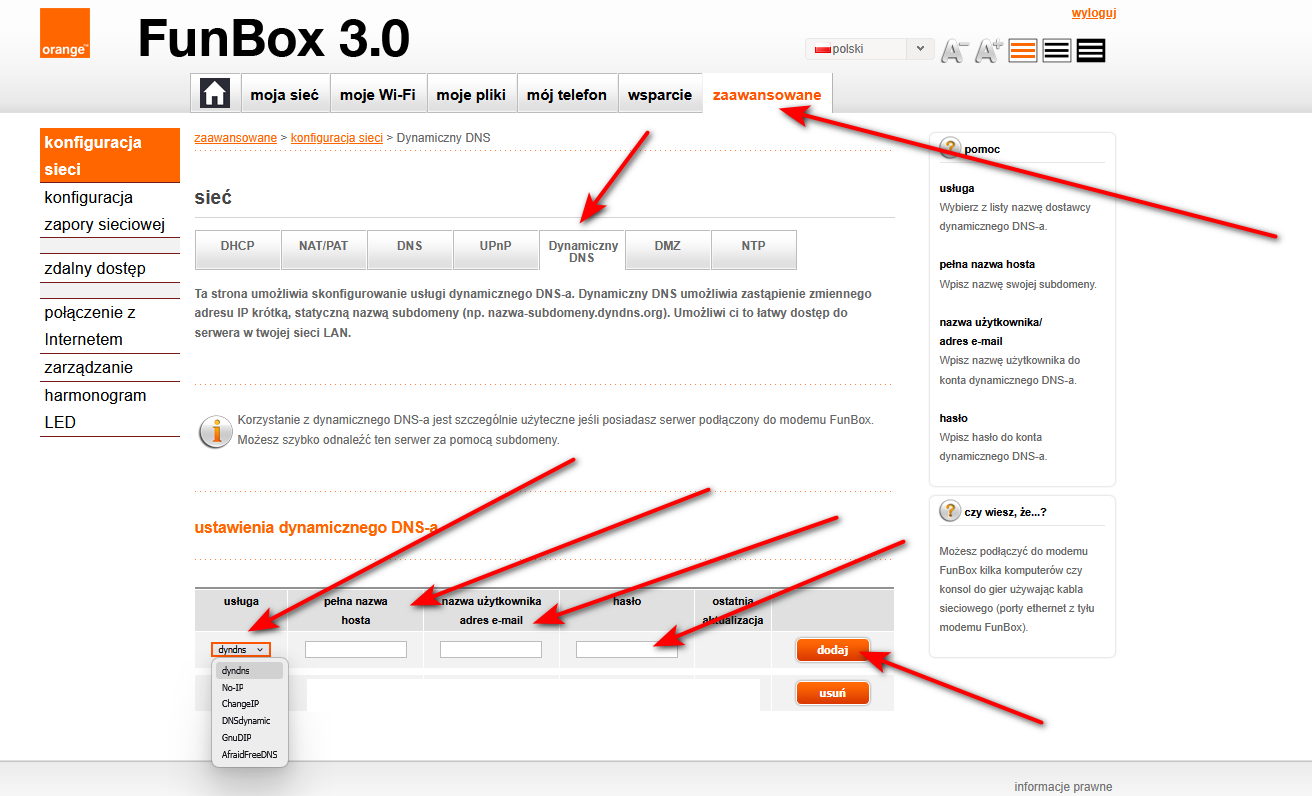Focus the pełna nazwa hosta input field
This screenshot has height=796, width=1312.
pos(356,650)
